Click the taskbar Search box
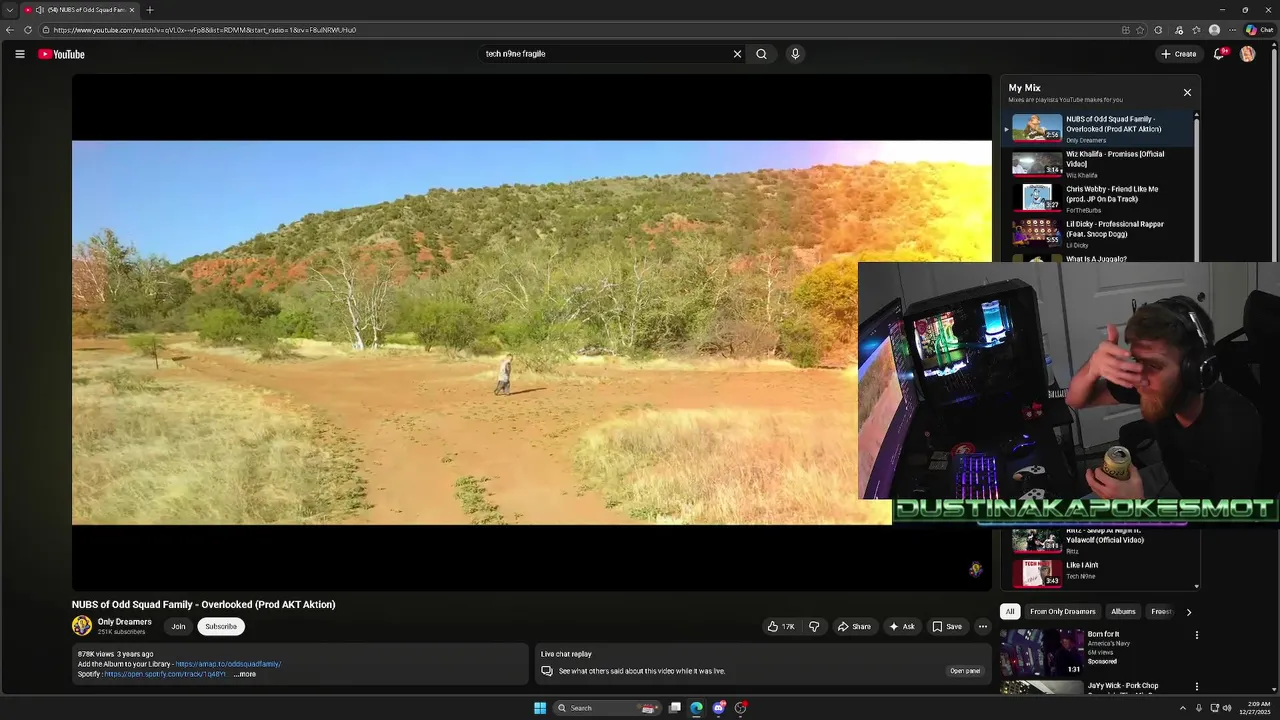The height and width of the screenshot is (720, 1280). click(607, 708)
